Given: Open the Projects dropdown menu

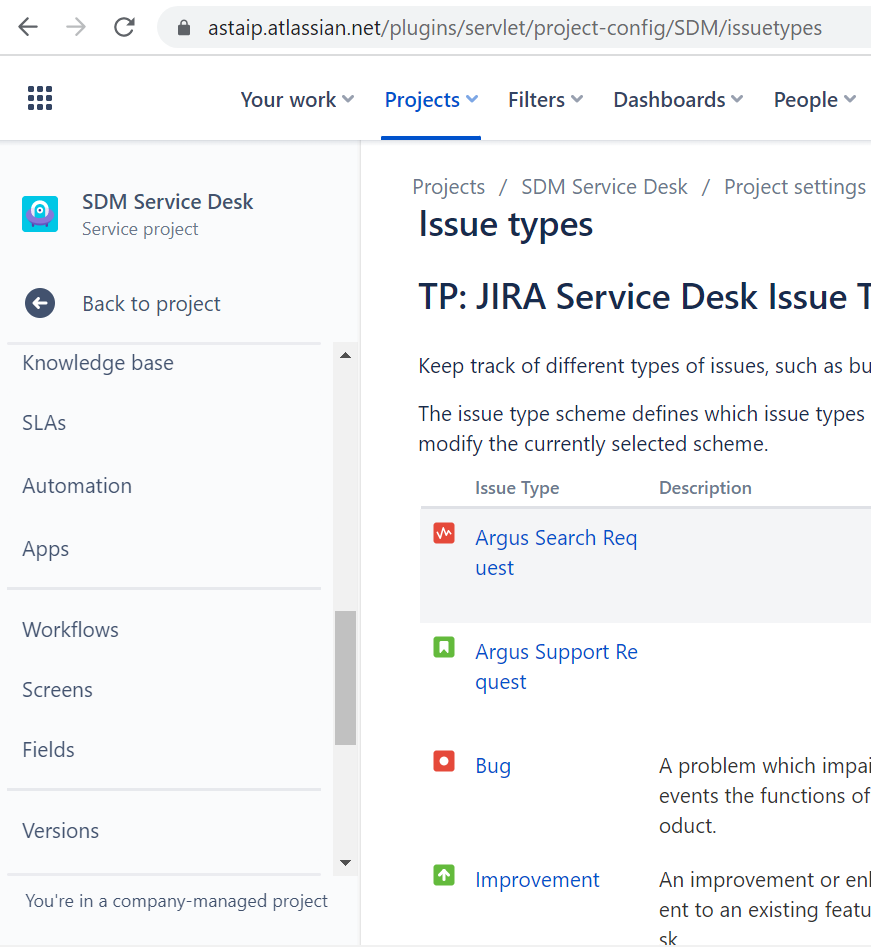Looking at the screenshot, I should (x=431, y=100).
